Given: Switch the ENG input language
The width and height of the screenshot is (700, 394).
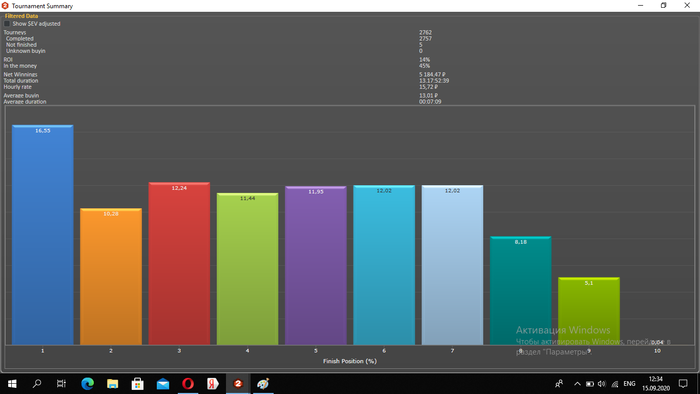Looking at the screenshot, I should (x=629, y=384).
